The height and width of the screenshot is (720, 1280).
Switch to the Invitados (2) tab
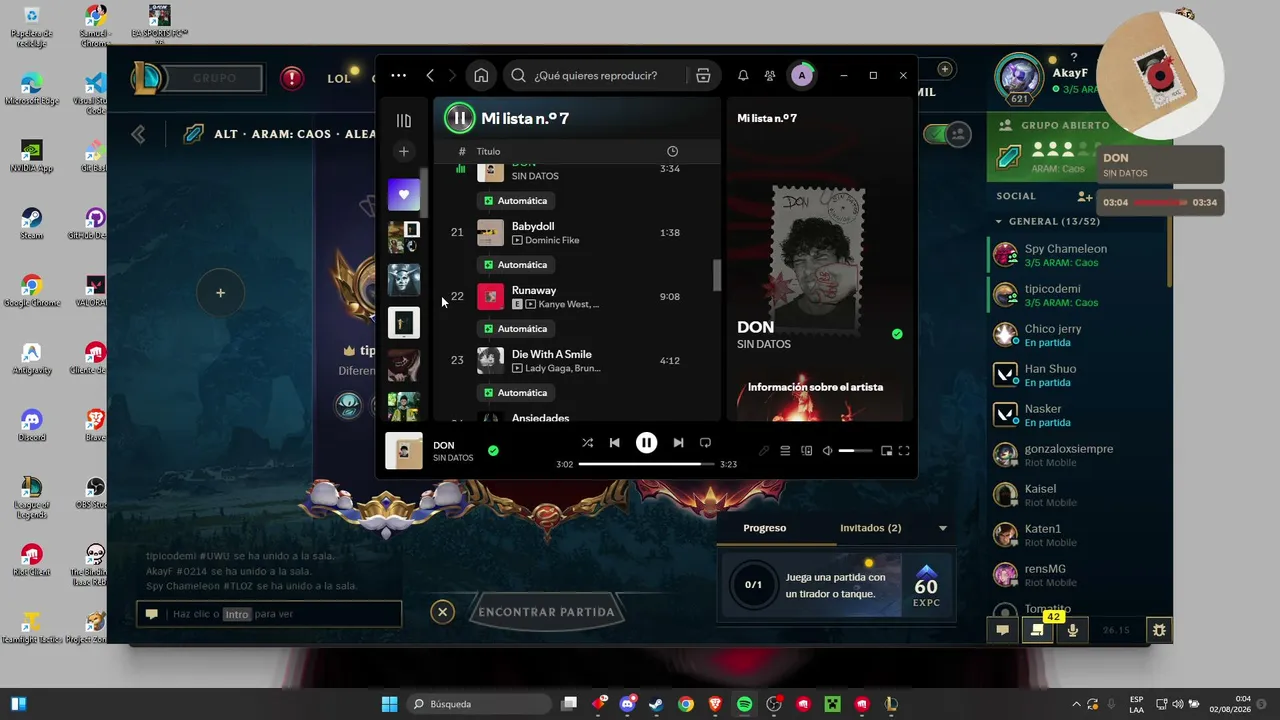point(871,528)
